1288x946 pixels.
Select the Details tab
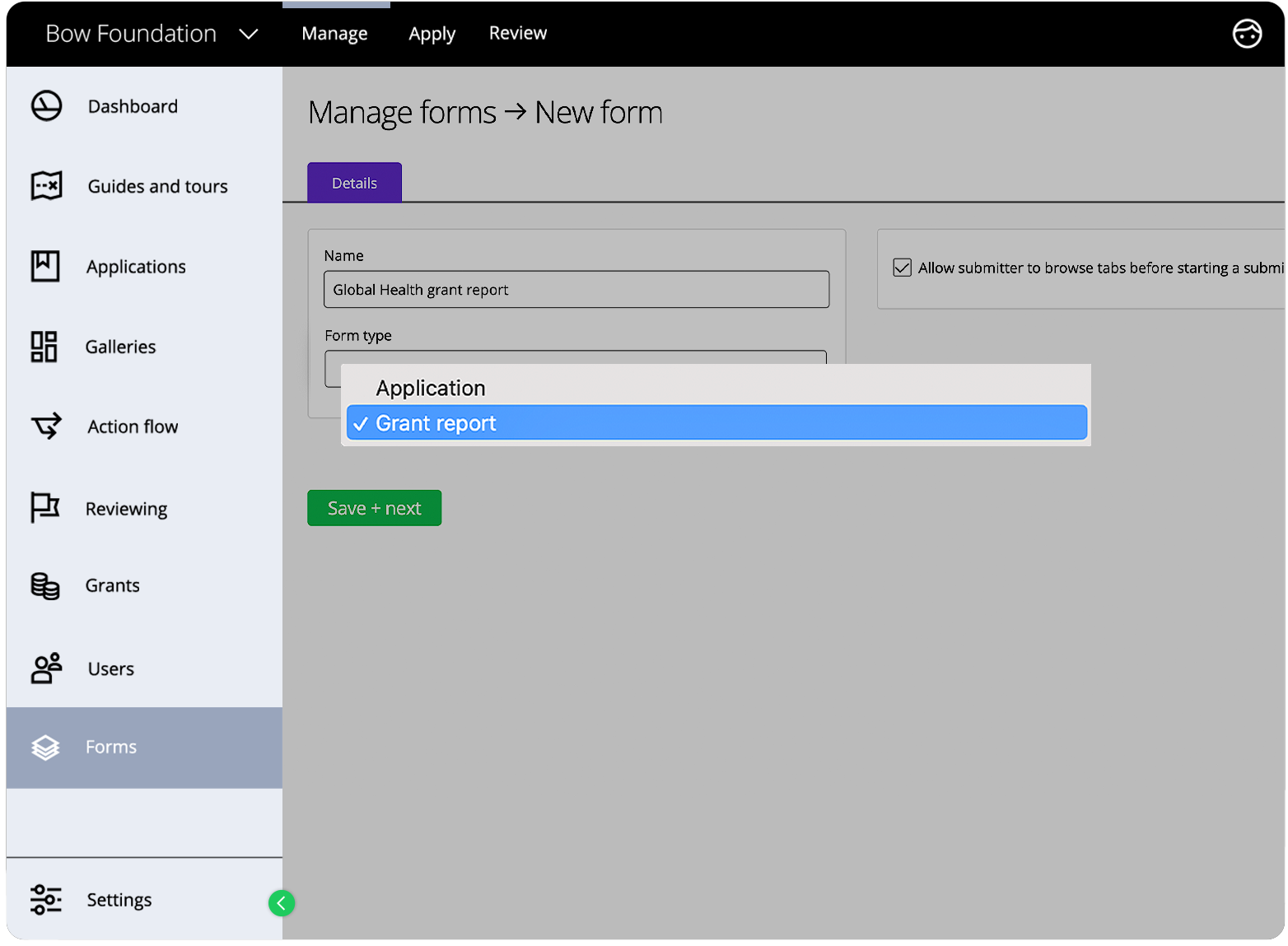pyautogui.click(x=354, y=183)
